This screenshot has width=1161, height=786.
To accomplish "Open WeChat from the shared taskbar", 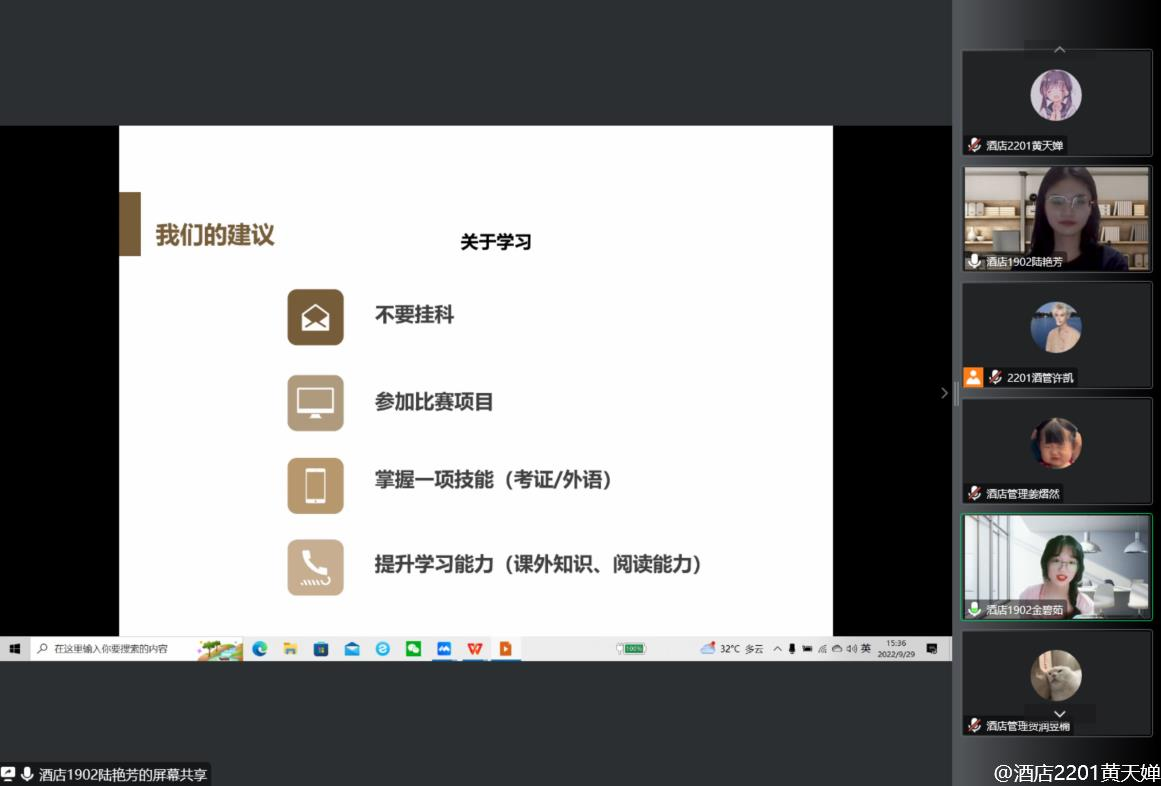I will (413, 648).
